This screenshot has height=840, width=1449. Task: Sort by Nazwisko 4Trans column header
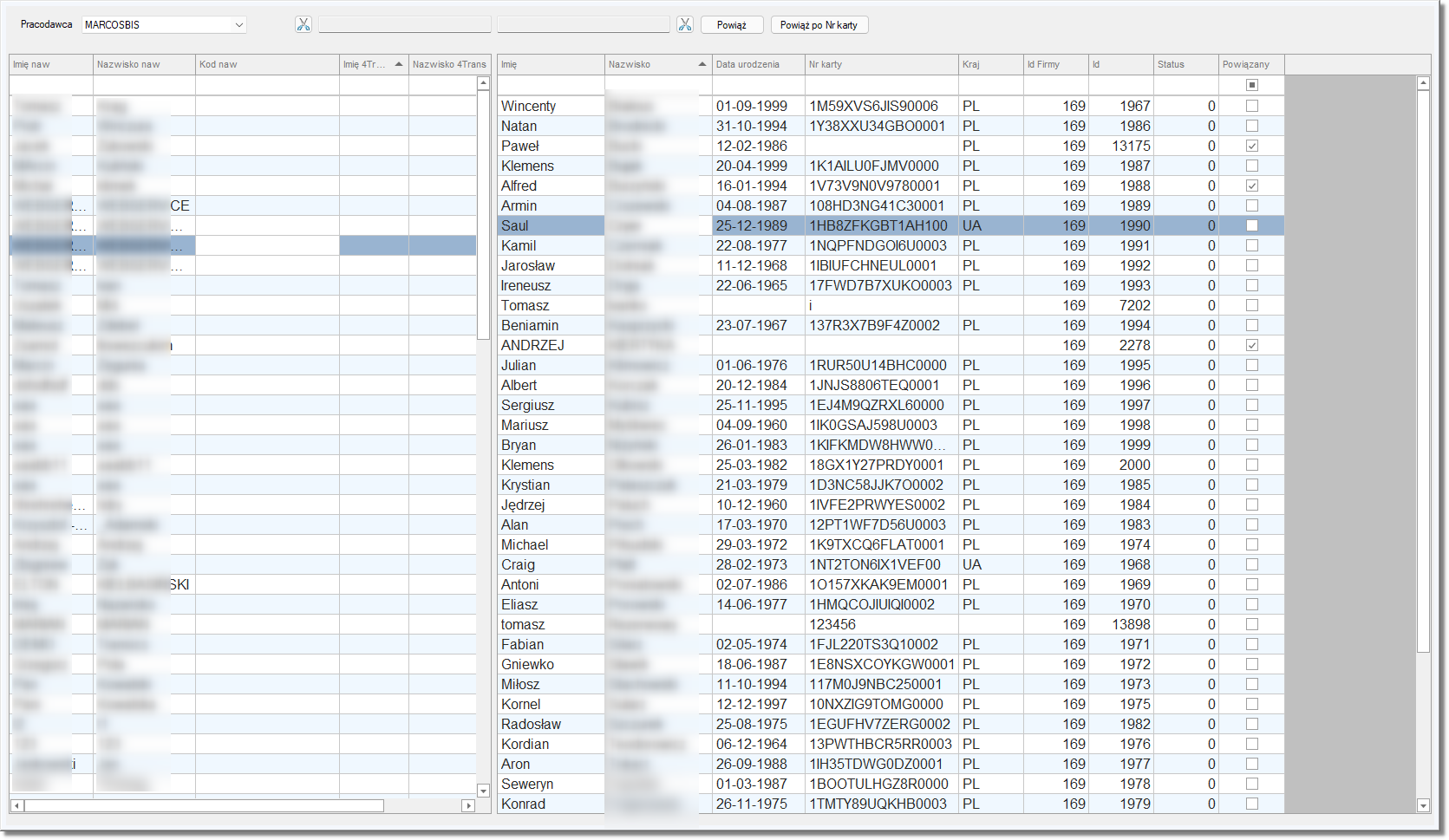pos(449,64)
